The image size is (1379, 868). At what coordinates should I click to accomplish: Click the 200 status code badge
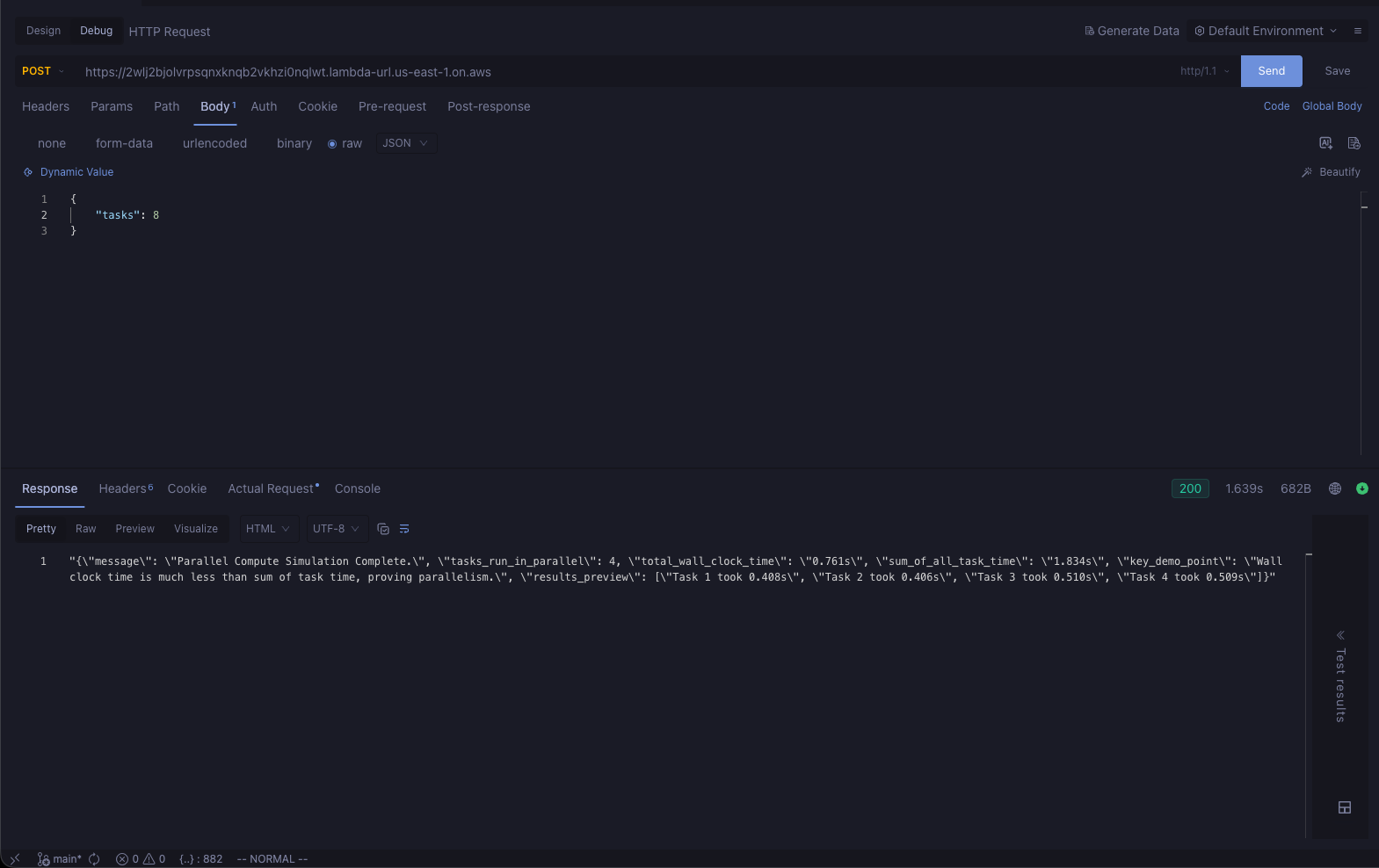coord(1190,488)
